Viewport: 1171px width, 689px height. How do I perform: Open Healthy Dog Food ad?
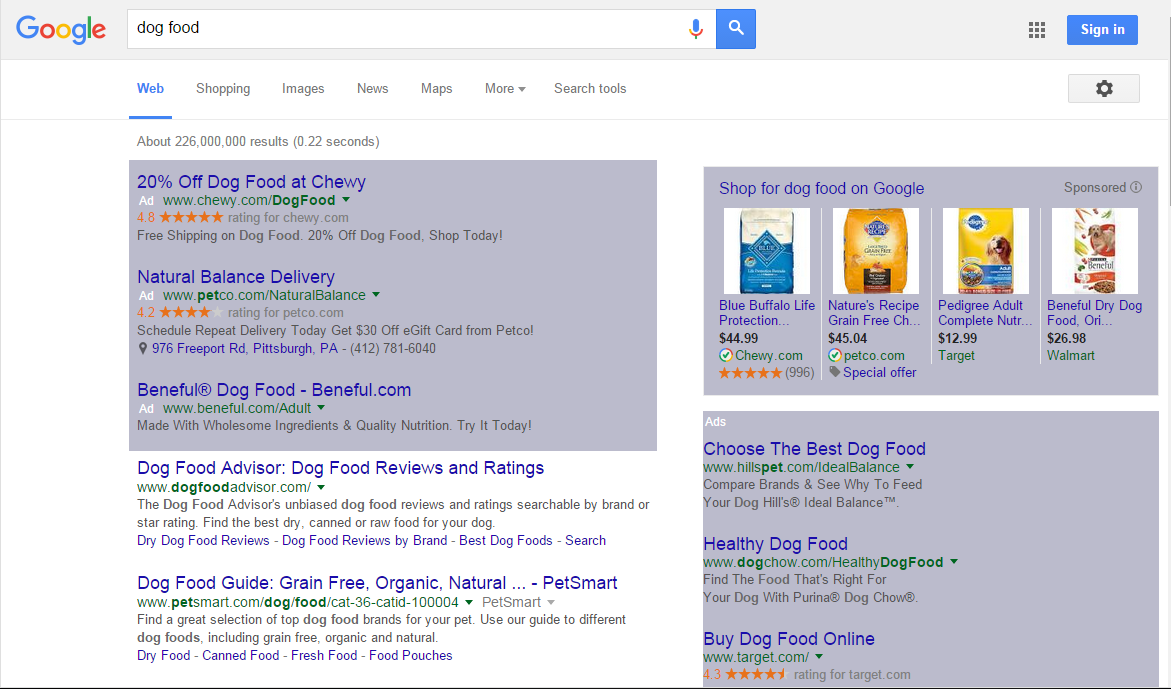[x=775, y=544]
